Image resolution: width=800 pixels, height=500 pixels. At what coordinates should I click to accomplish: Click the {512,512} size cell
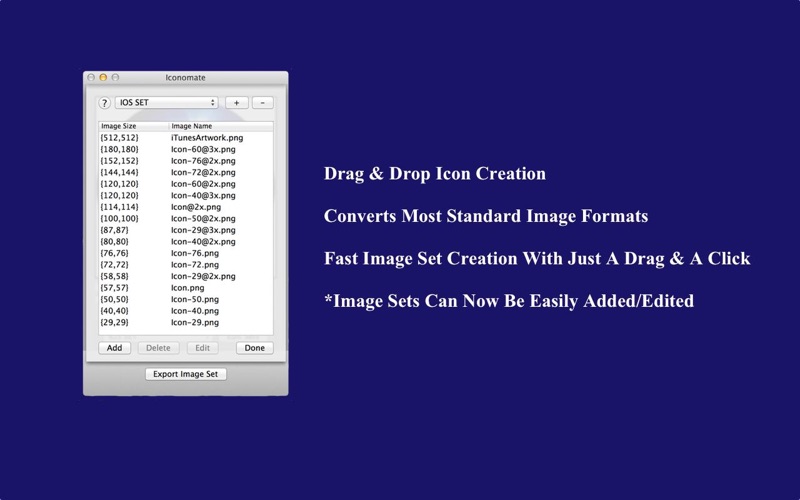click(x=119, y=138)
